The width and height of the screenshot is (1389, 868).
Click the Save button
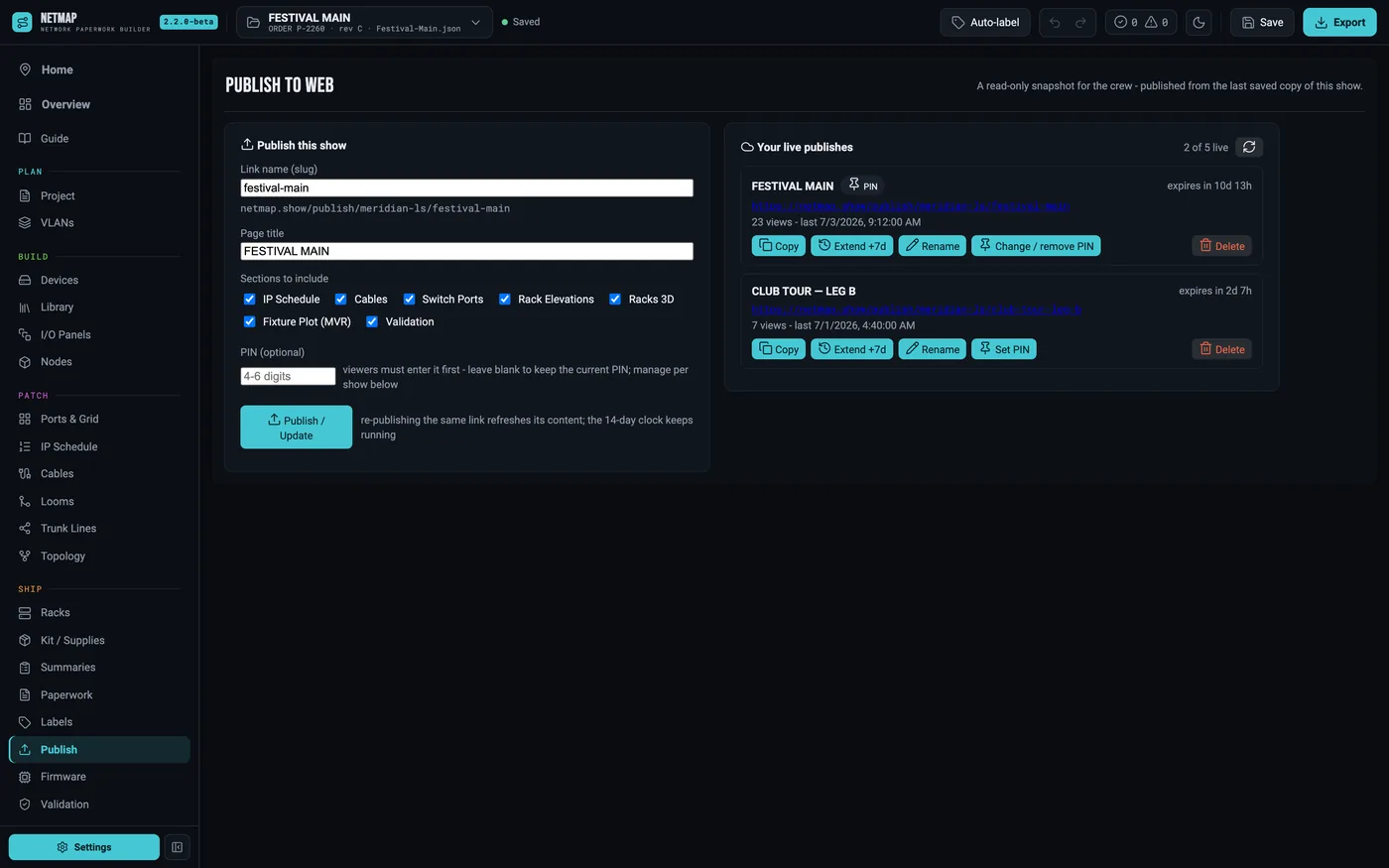click(x=1262, y=22)
